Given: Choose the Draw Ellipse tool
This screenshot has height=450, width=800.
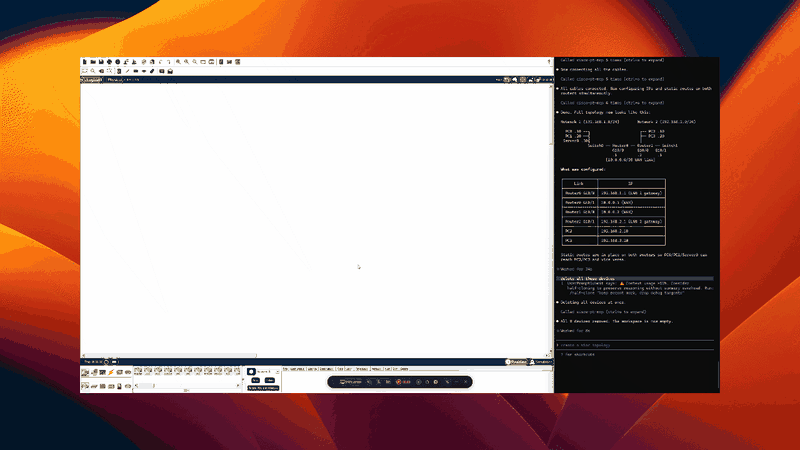Looking at the screenshot, I should click(144, 71).
